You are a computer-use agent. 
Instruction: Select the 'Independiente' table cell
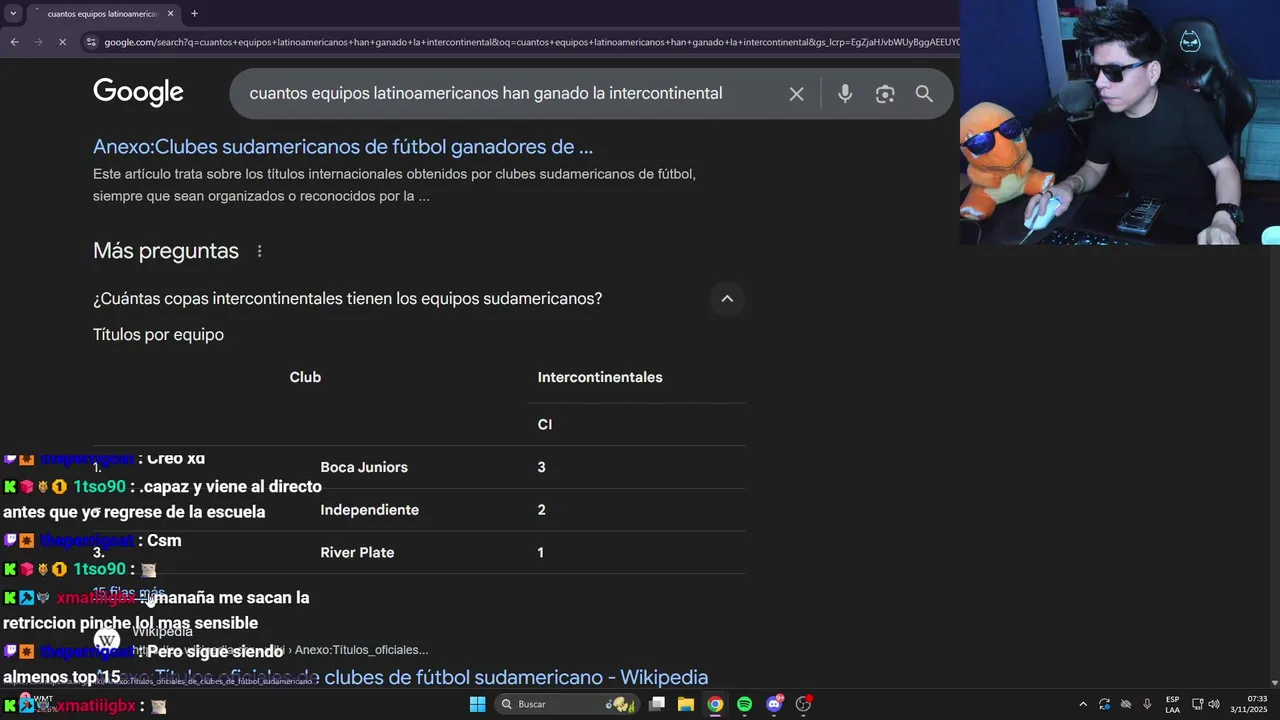(x=369, y=510)
